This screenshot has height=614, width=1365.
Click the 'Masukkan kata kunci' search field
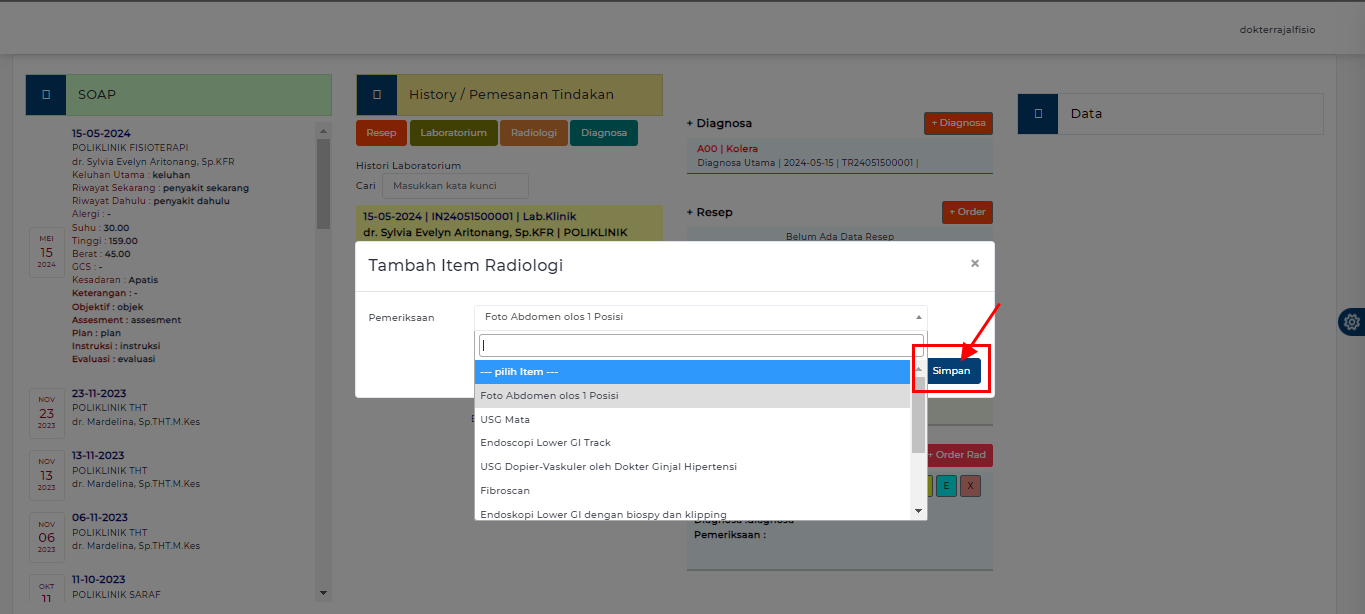pyautogui.click(x=455, y=185)
